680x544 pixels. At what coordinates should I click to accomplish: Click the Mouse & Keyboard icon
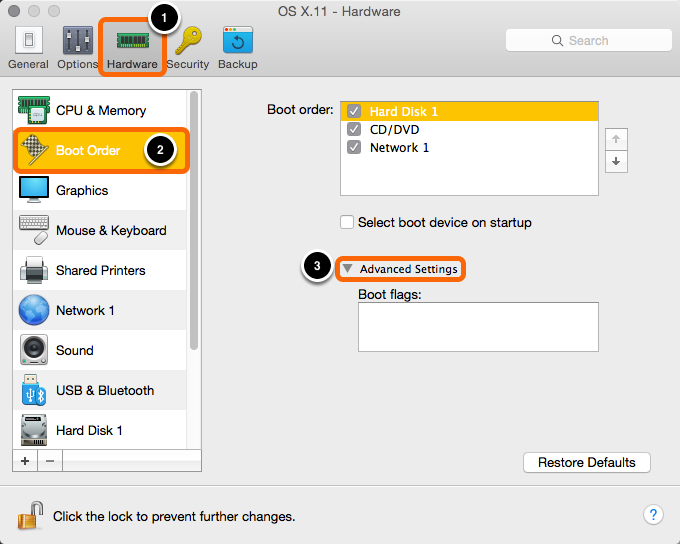pos(34,230)
